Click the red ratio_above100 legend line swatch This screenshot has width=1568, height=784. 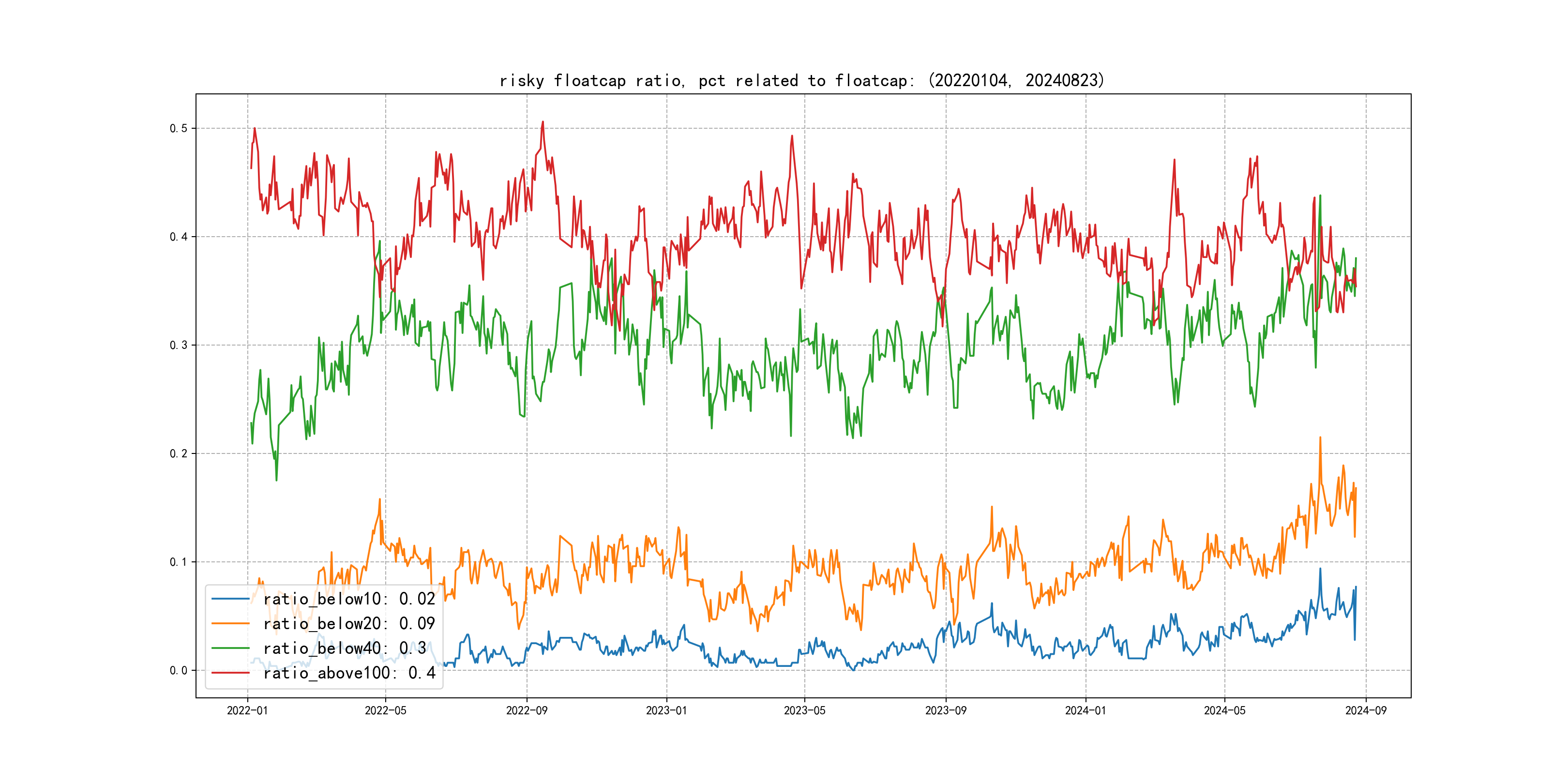[x=230, y=673]
